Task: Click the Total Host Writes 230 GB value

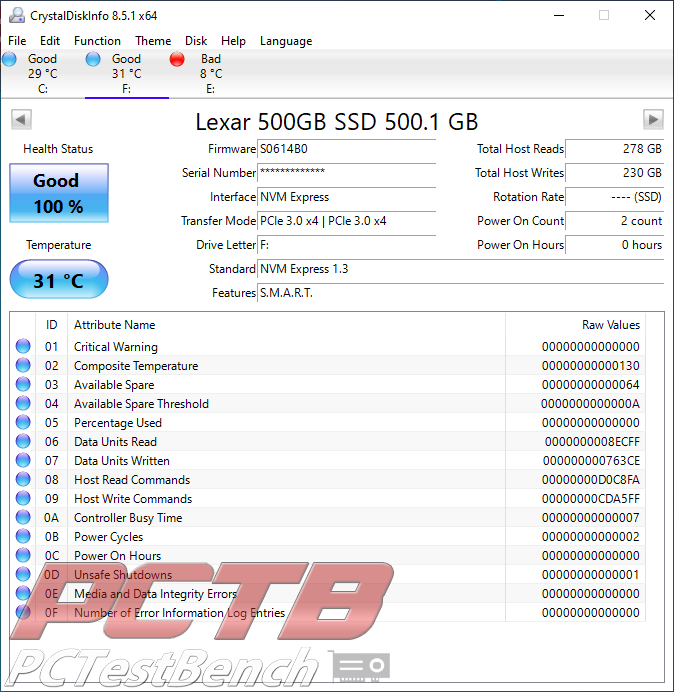Action: click(614, 173)
